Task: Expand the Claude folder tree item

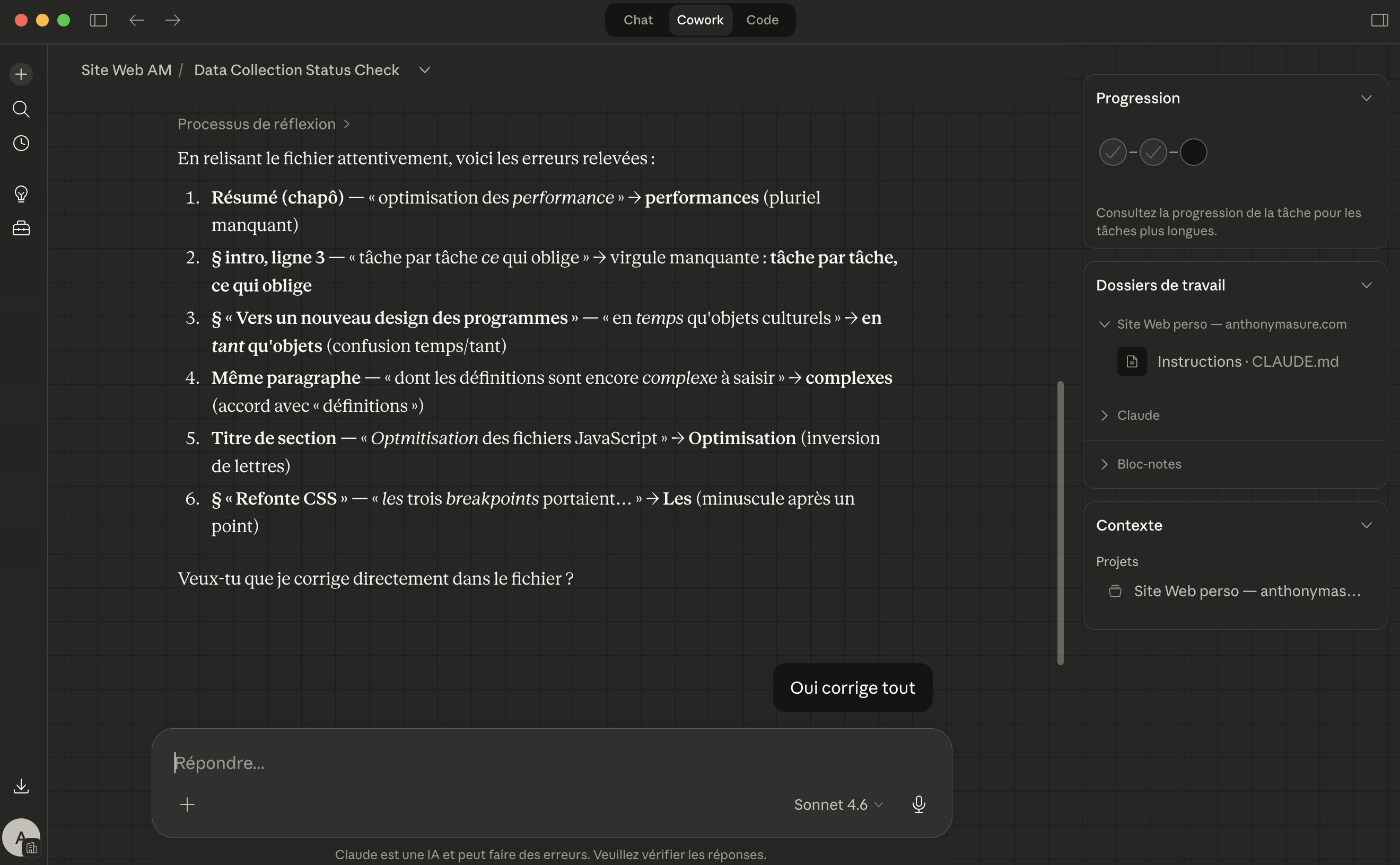Action: pyautogui.click(x=1137, y=416)
